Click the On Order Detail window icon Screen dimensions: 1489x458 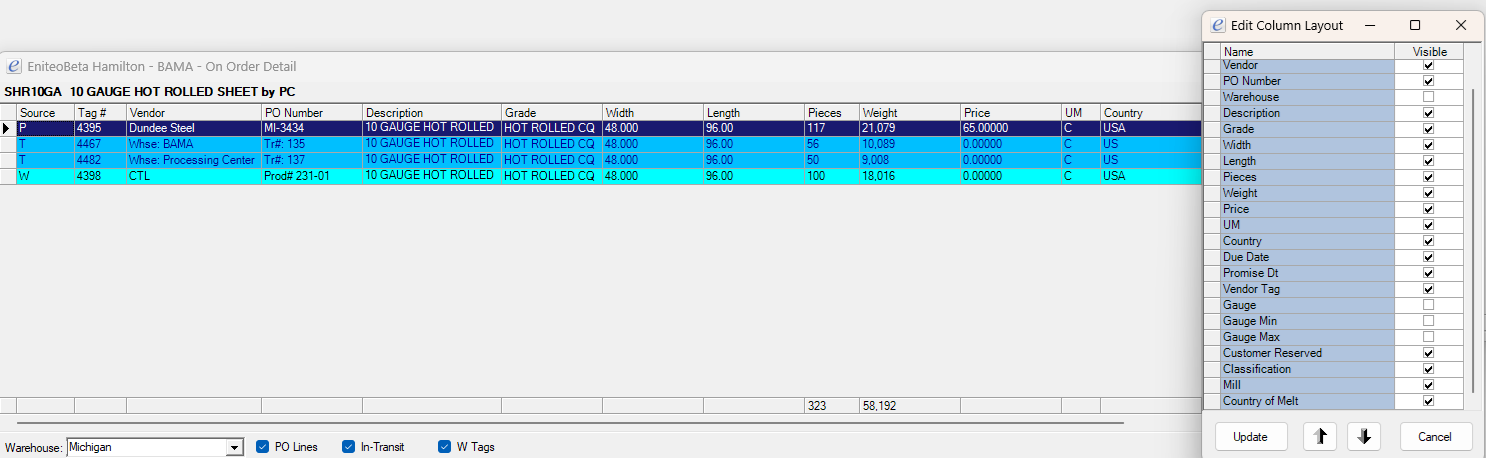point(14,66)
